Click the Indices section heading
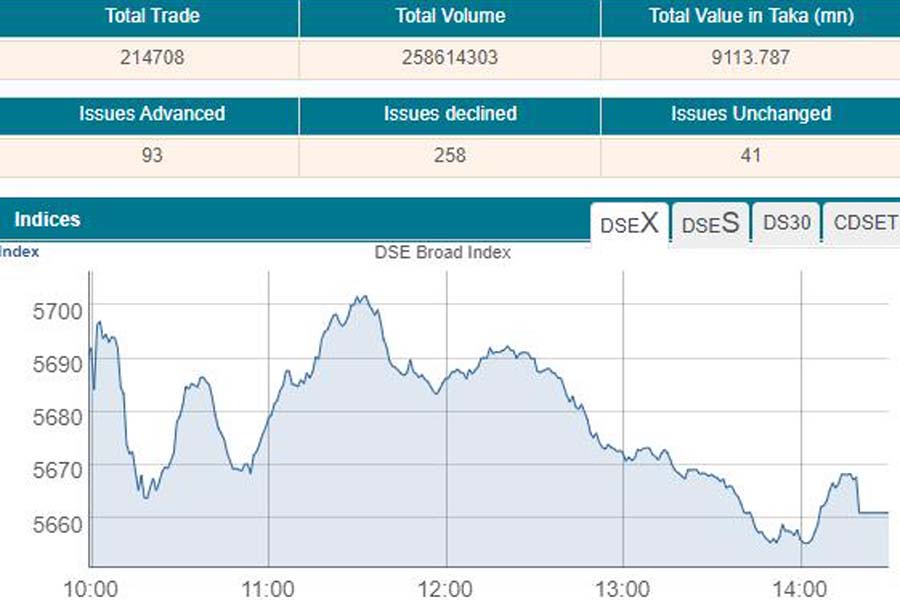Screen dimensions: 900x600 [x=47, y=219]
